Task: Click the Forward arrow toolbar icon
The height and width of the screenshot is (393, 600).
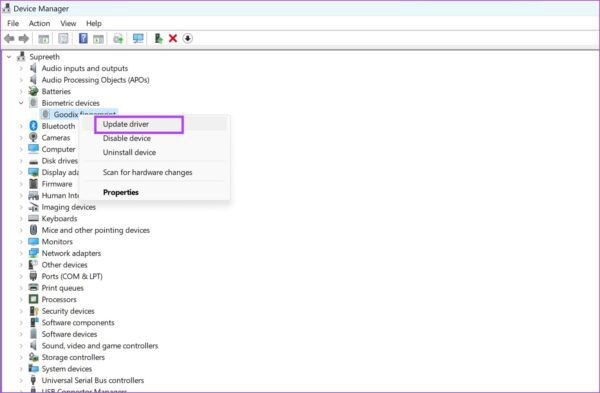Action: click(24, 38)
